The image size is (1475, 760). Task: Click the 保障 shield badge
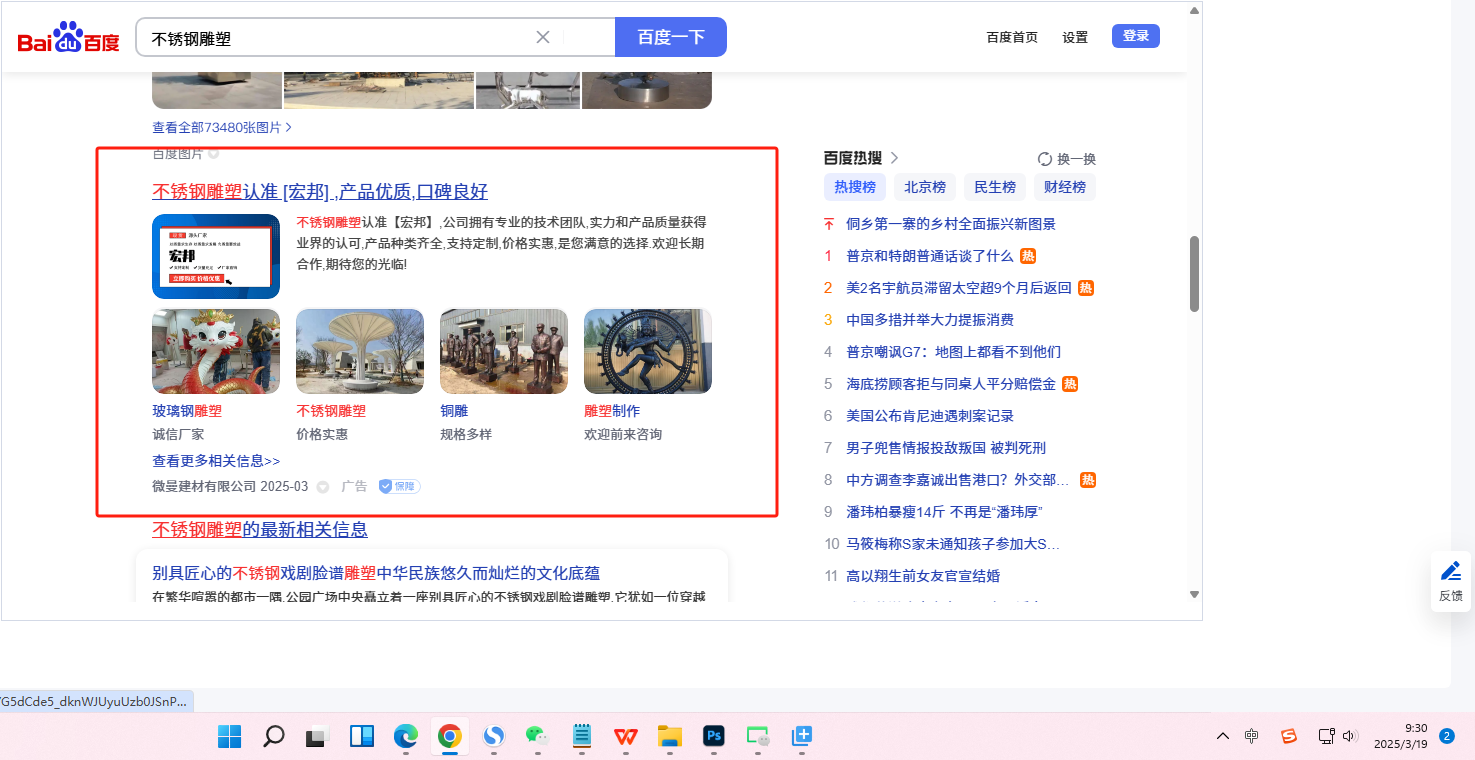click(x=399, y=486)
